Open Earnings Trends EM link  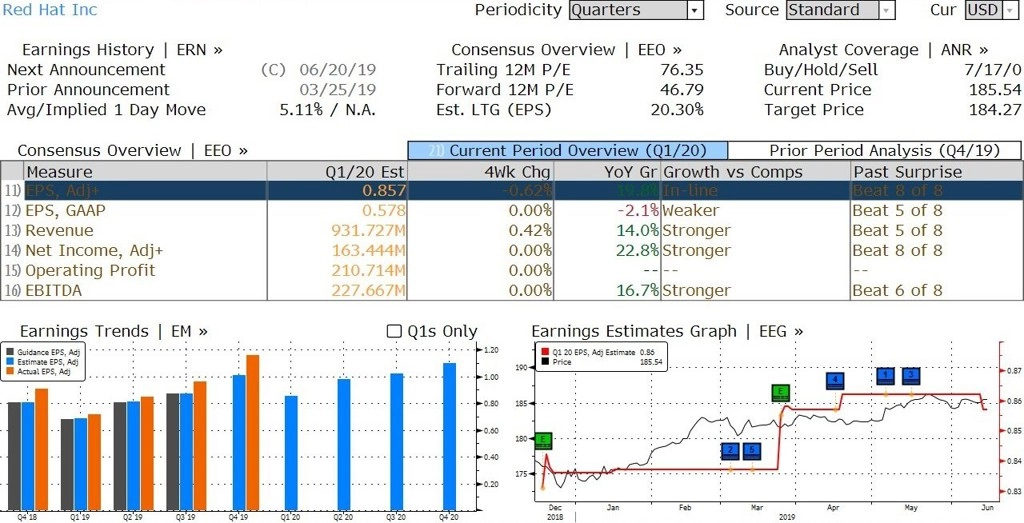pyautogui.click(x=114, y=331)
